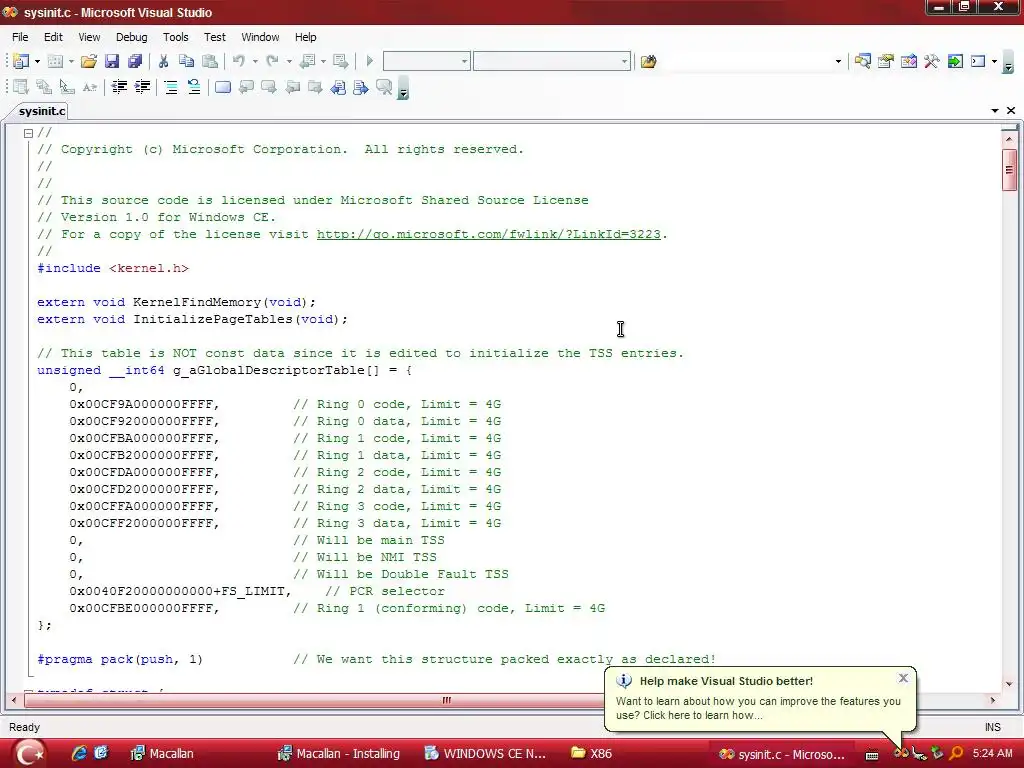The height and width of the screenshot is (768, 1024).
Task: Click the Navigate Forward icon
Action: 341,61
